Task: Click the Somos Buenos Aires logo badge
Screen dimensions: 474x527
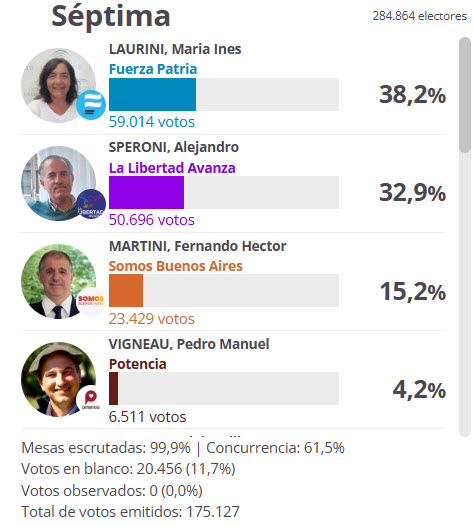Action: [x=91, y=301]
